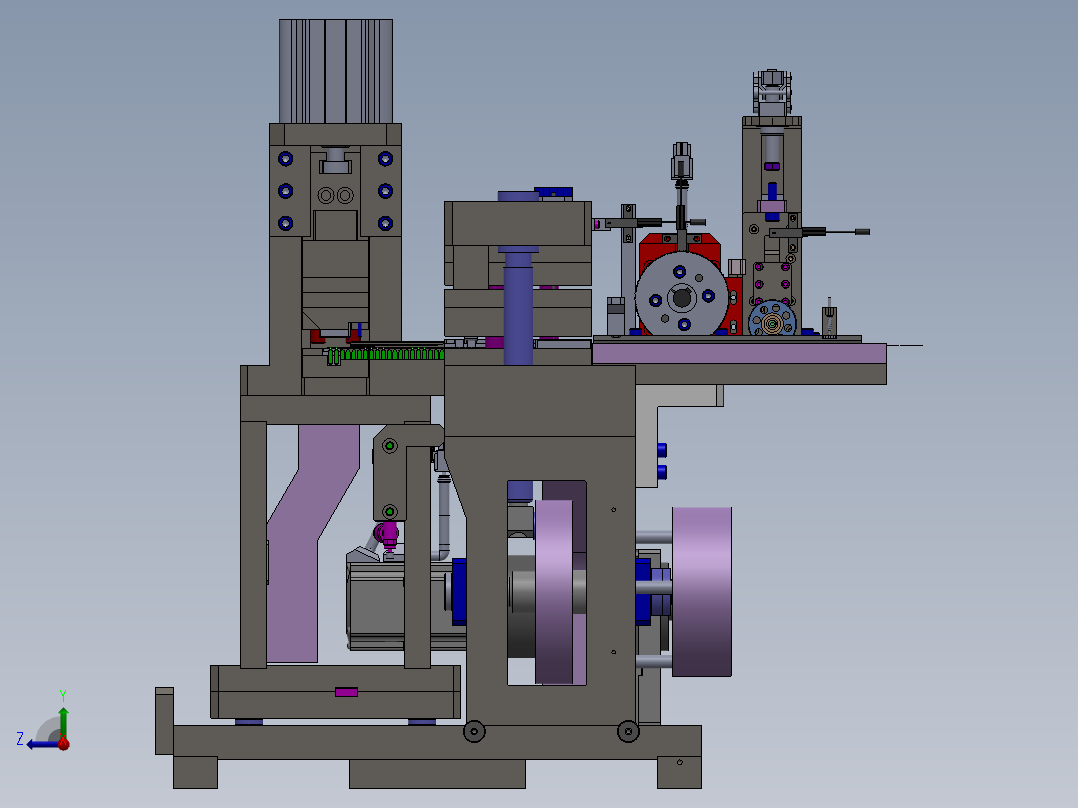
Task: Select the magenta ball joint under the bracket
Action: (x=387, y=532)
